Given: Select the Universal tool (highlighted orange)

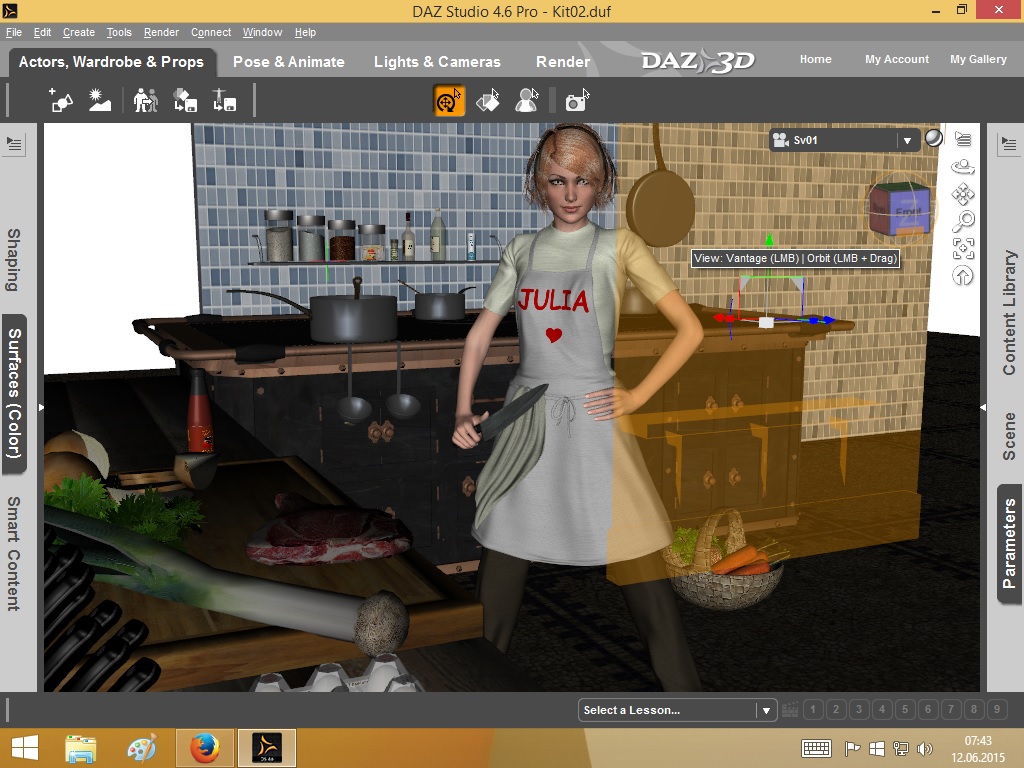Looking at the screenshot, I should coord(449,101).
